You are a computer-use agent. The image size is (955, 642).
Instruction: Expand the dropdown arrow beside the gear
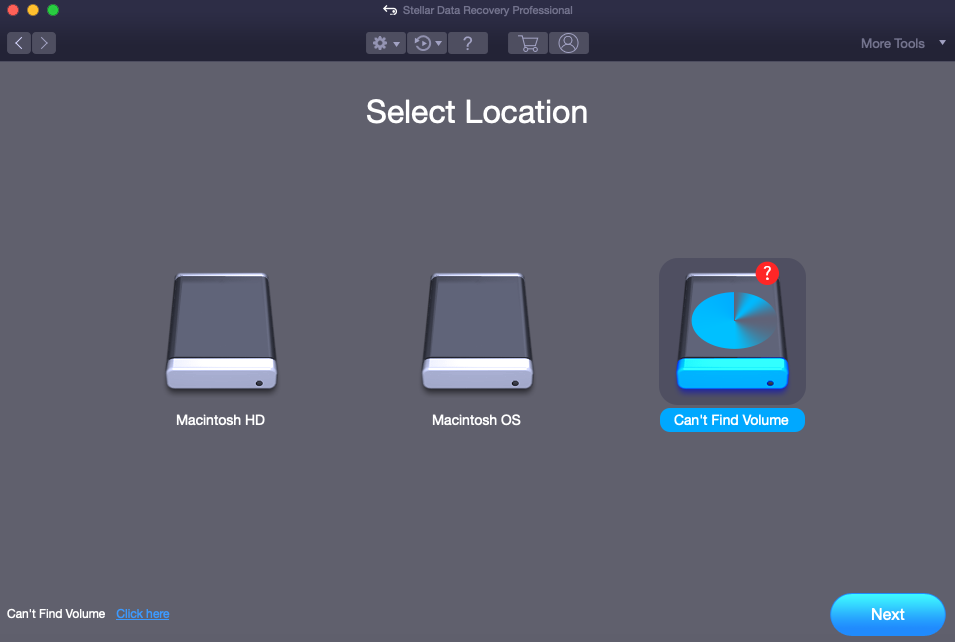point(396,44)
